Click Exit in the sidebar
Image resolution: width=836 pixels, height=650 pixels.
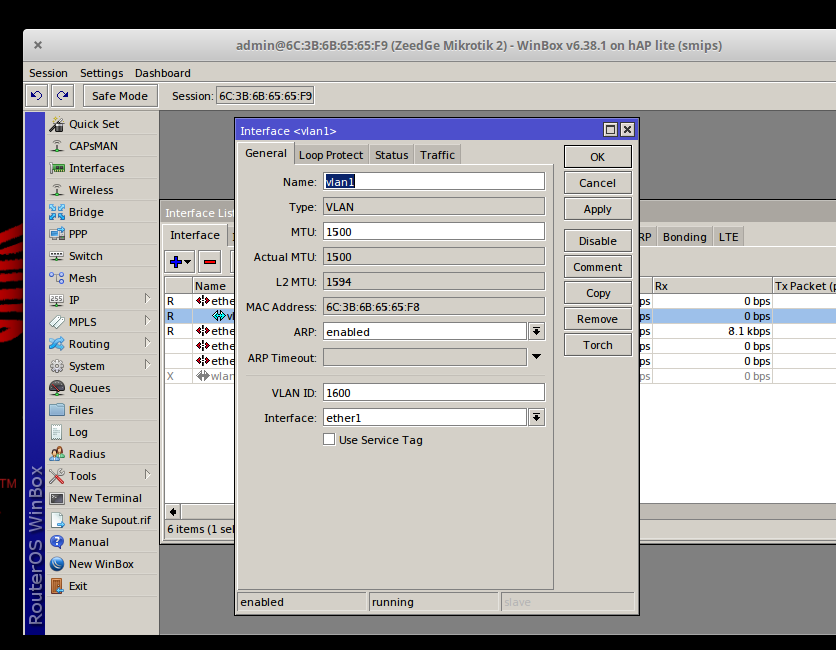(102, 586)
